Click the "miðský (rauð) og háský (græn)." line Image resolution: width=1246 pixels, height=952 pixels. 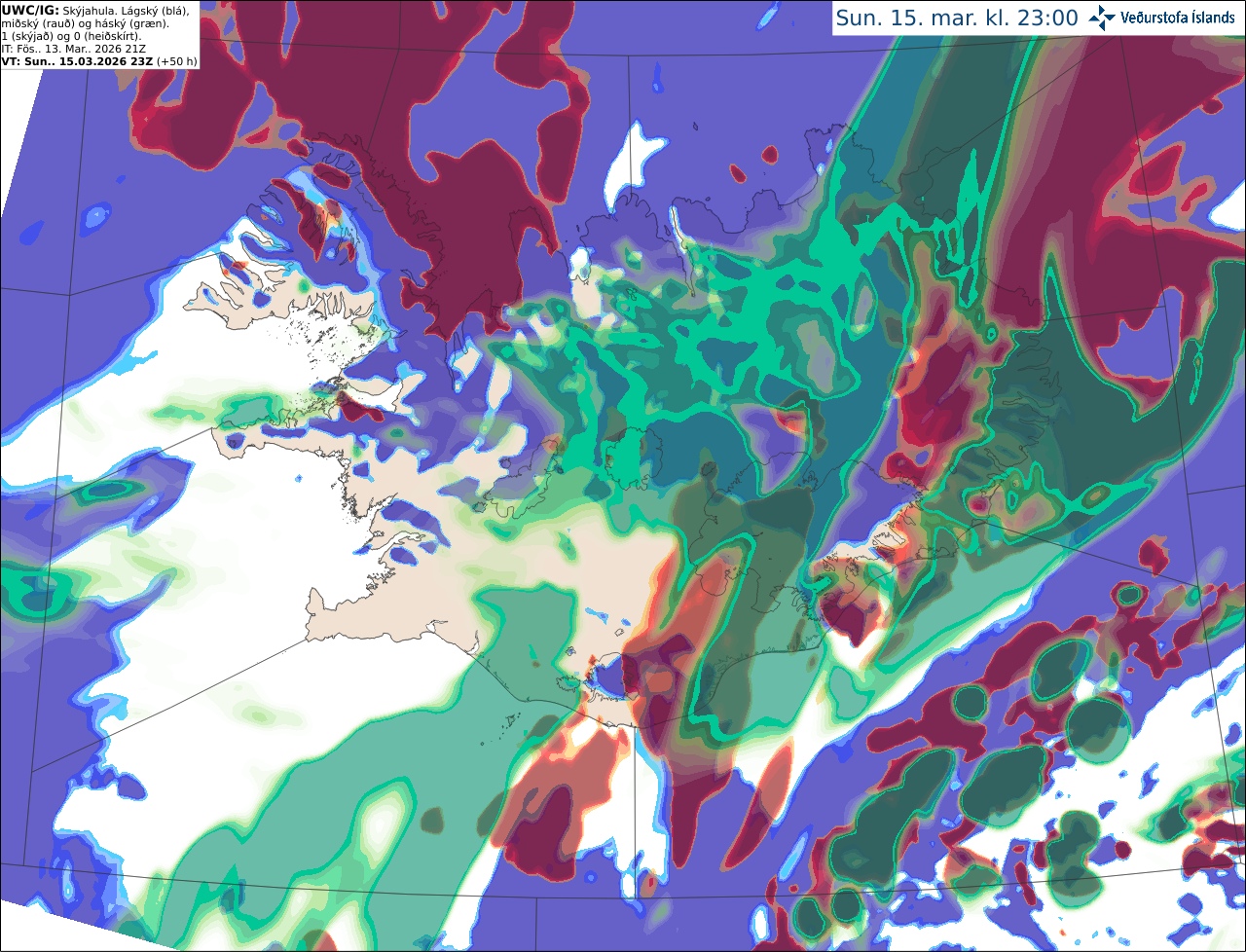tap(85, 24)
